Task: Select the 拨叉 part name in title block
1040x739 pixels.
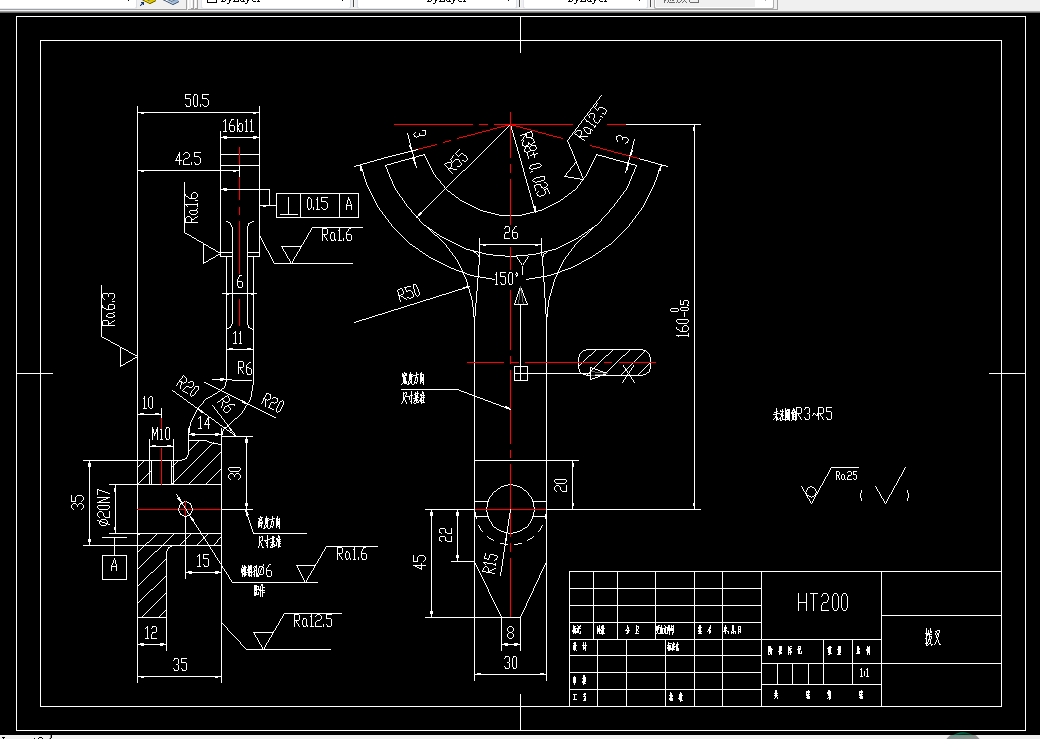Action: tap(933, 638)
